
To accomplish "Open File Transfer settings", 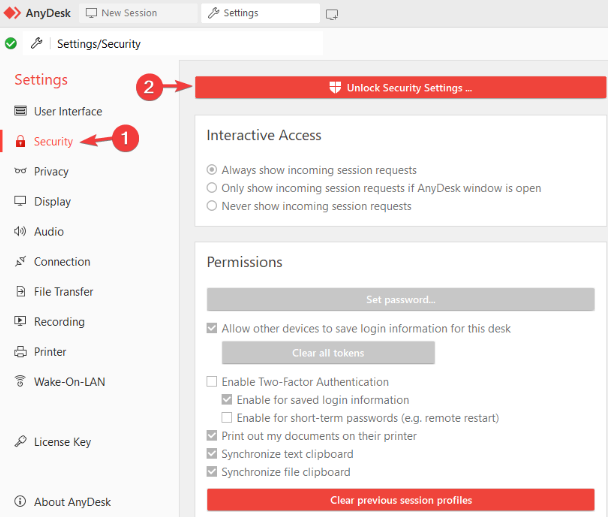I will click(x=64, y=292).
